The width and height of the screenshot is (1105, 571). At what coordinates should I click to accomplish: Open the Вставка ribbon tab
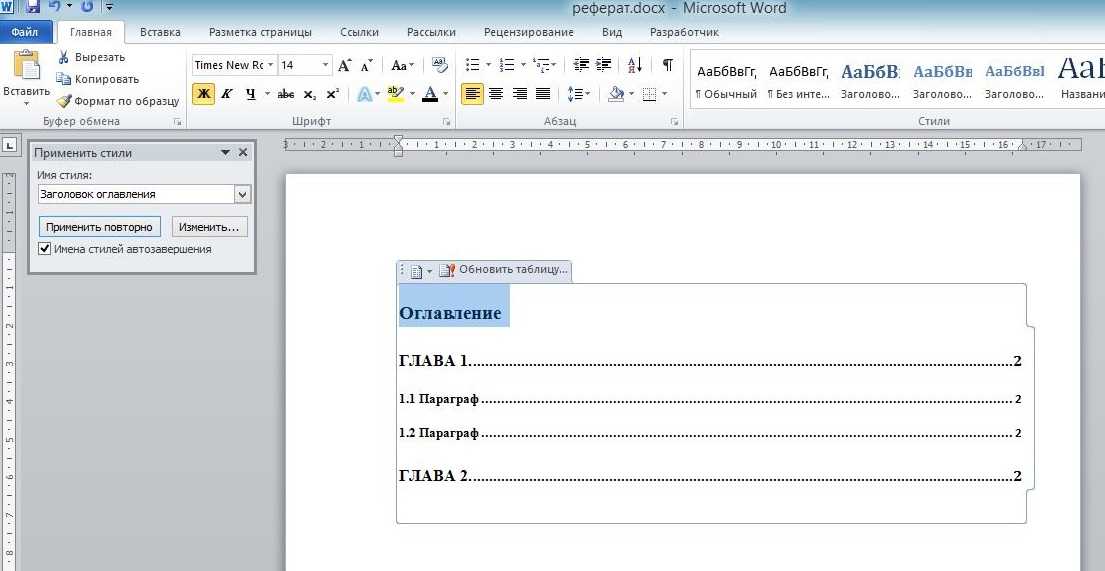point(160,32)
